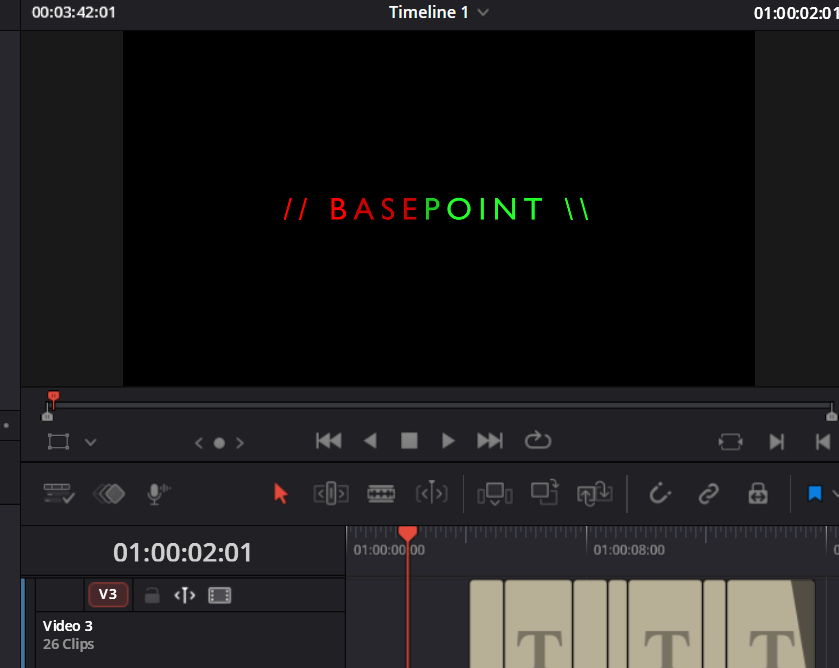
Task: Click the voiceover microphone icon
Action: click(x=158, y=494)
